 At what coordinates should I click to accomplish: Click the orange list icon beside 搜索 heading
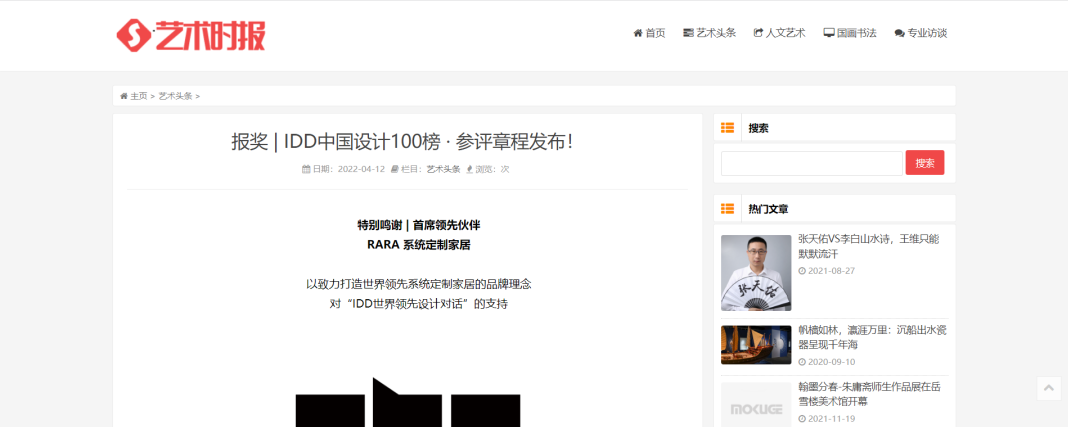[x=727, y=127]
